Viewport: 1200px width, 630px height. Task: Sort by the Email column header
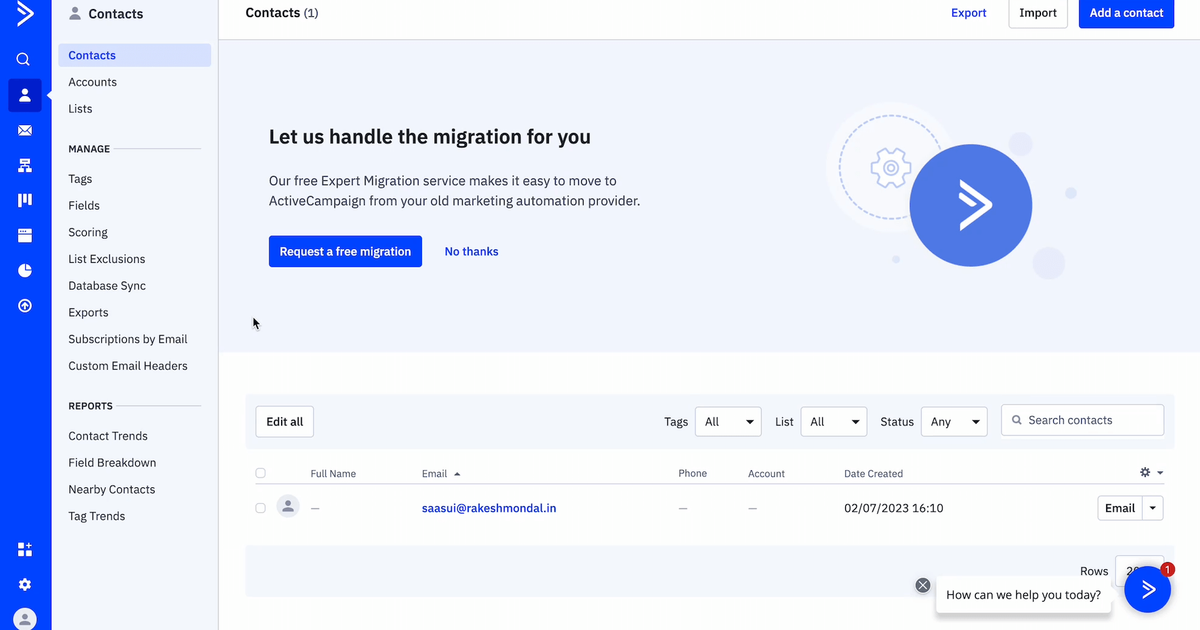tap(441, 473)
